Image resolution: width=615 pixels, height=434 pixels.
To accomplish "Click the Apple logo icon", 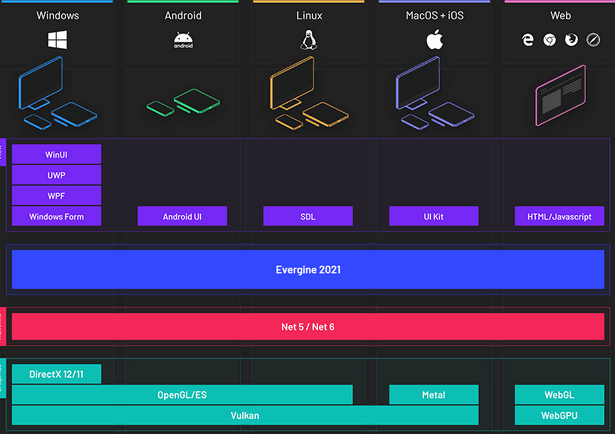I will pos(434,40).
